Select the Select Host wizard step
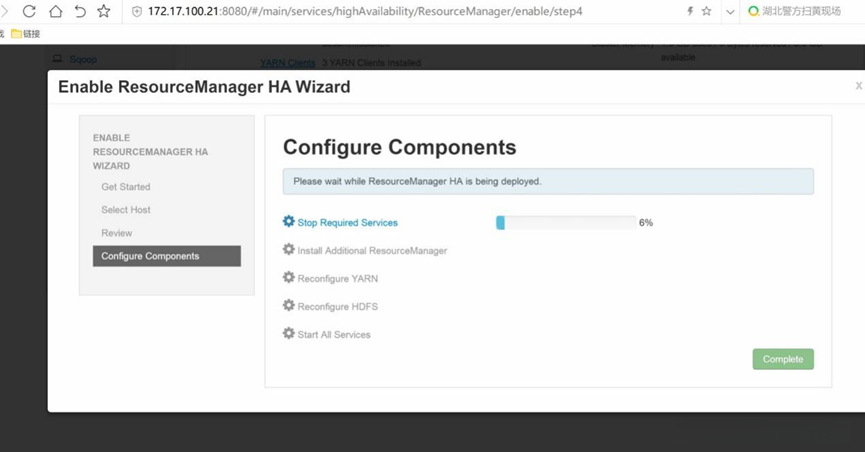 point(127,210)
